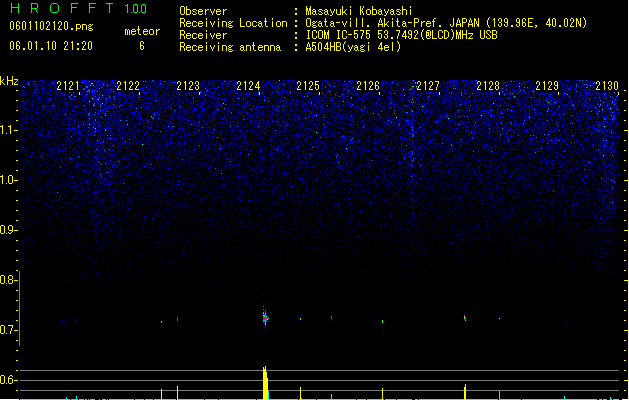Click the 1.1 kHz axis label
The width and height of the screenshot is (629, 400).
pos(8,130)
